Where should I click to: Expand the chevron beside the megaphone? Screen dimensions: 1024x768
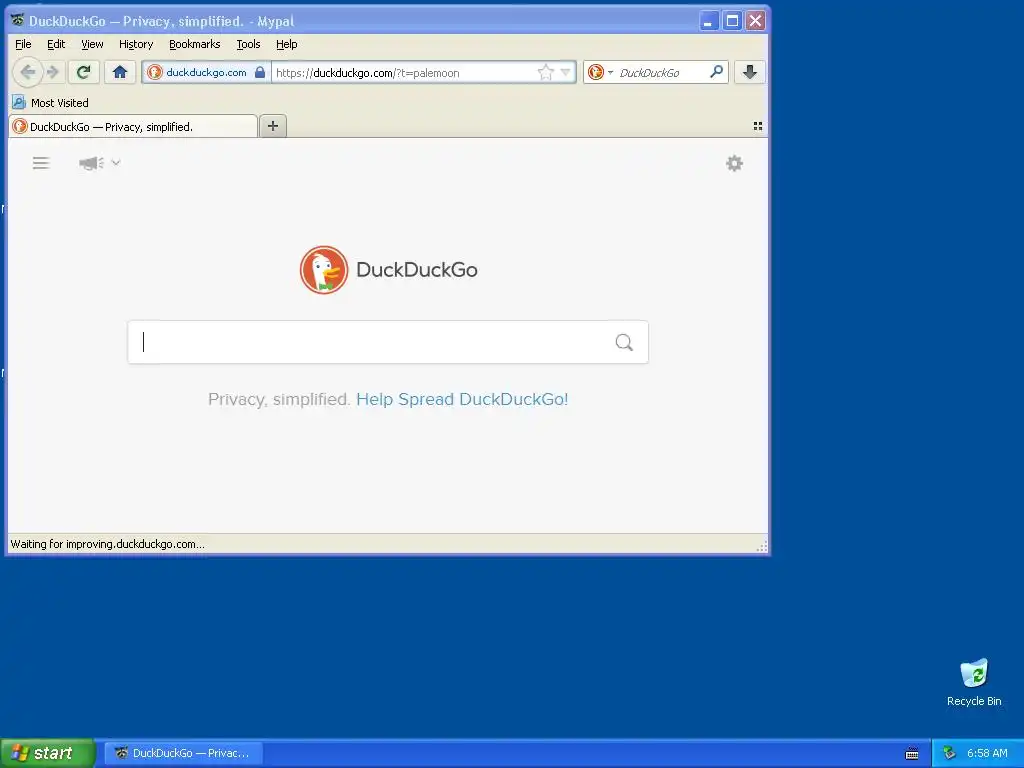pyautogui.click(x=116, y=163)
